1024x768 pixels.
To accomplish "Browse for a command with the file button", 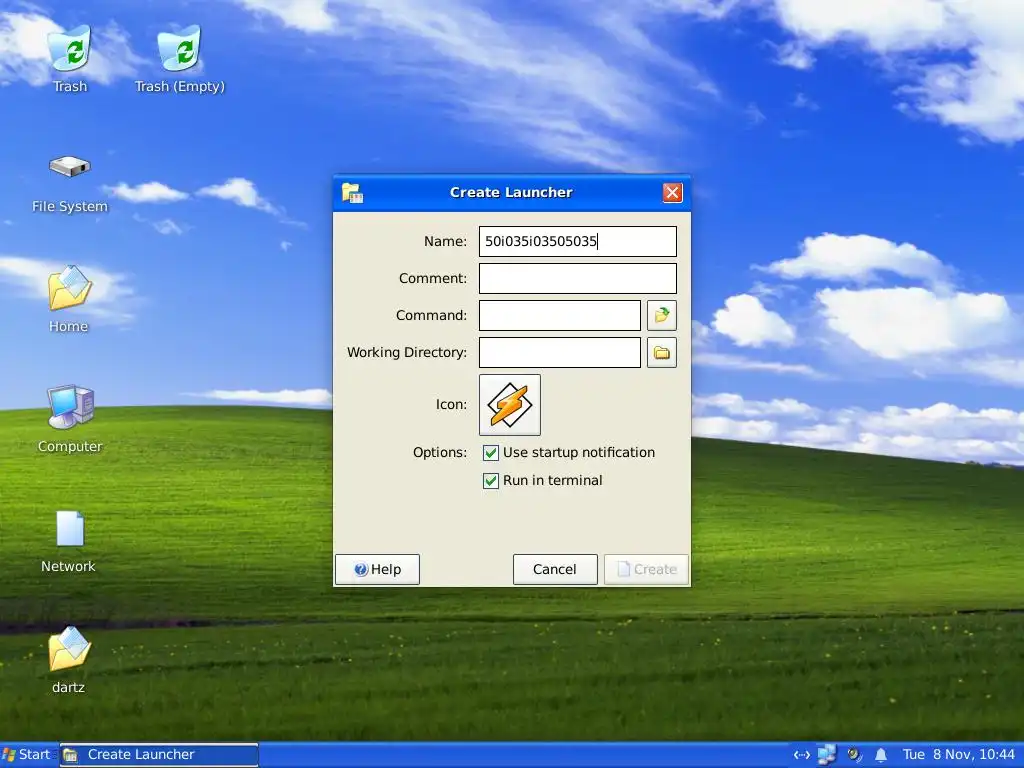I will click(x=662, y=315).
